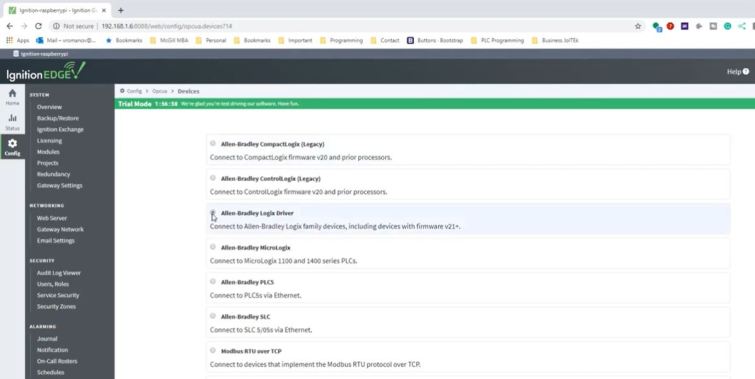Open the starred Bookmarks item
The height and width of the screenshot is (379, 755).
[124, 40]
